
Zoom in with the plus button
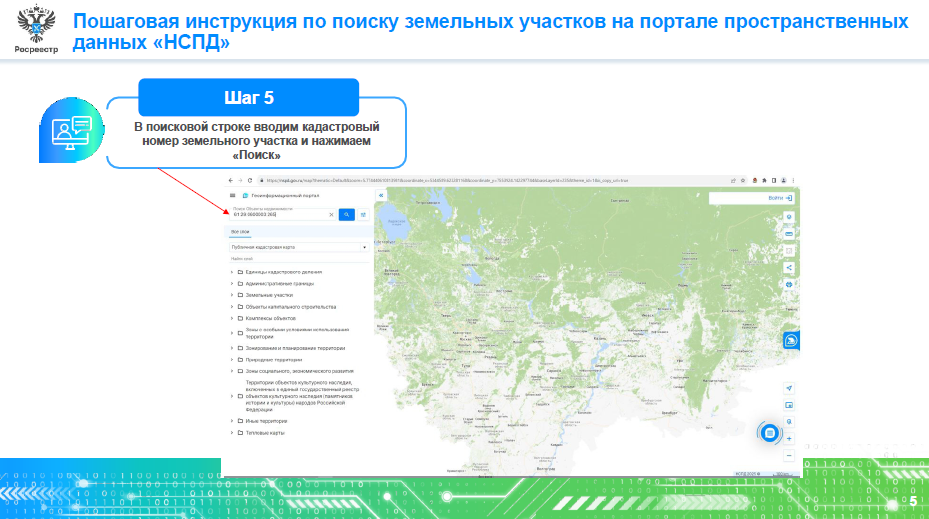[x=789, y=439]
